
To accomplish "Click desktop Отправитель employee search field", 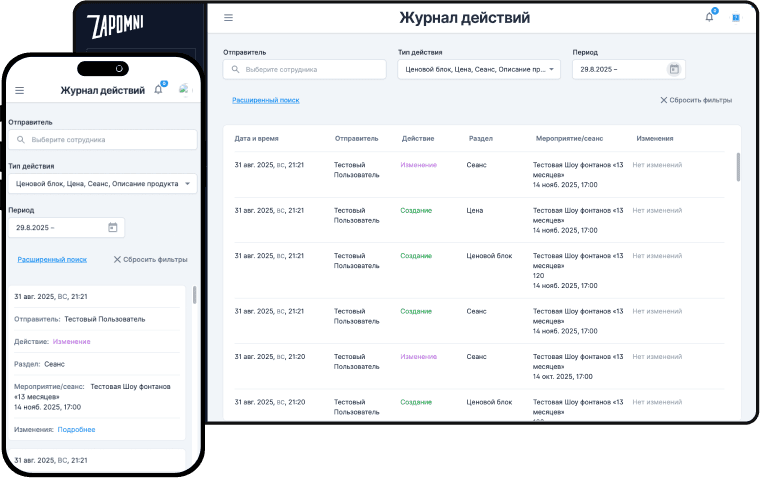I will point(304,69).
